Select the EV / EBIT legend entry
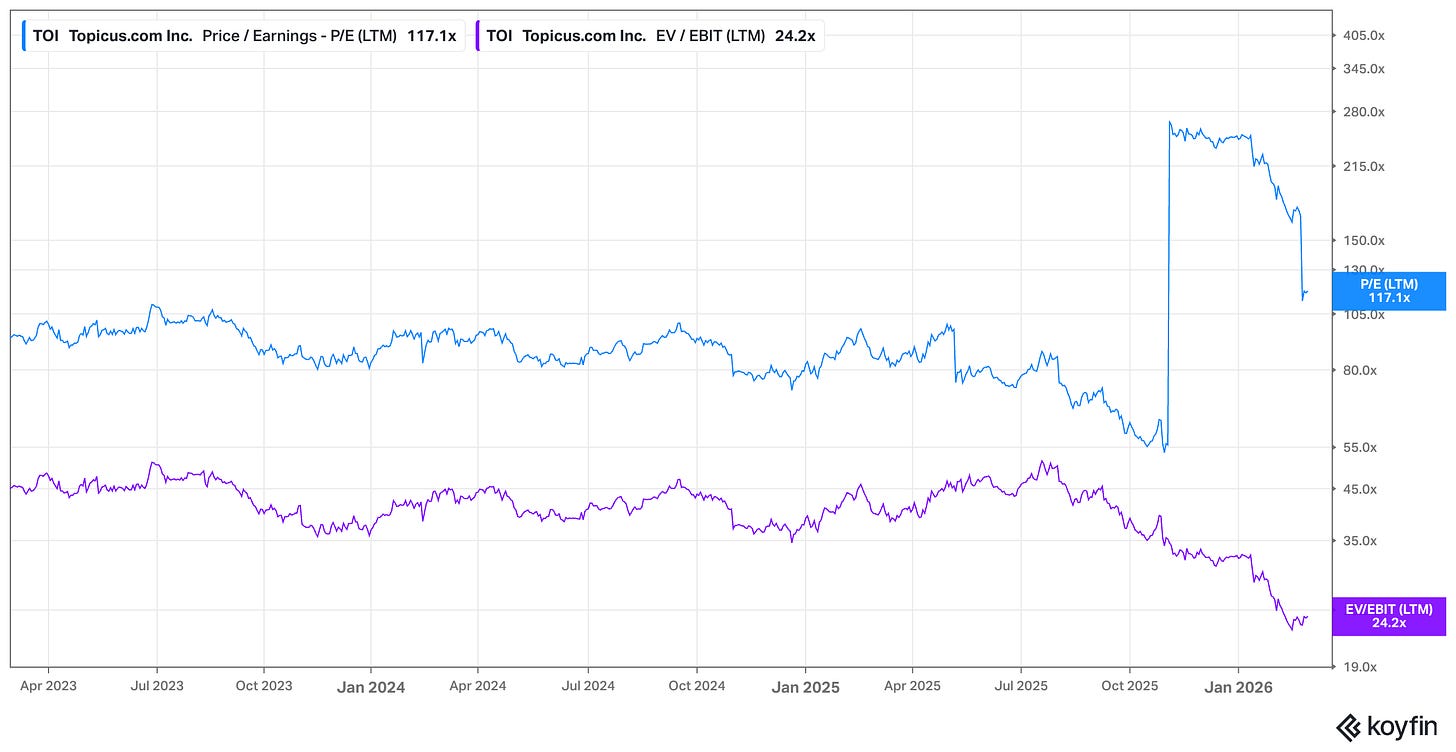Image resolution: width=1456 pixels, height=752 pixels. [x=649, y=36]
